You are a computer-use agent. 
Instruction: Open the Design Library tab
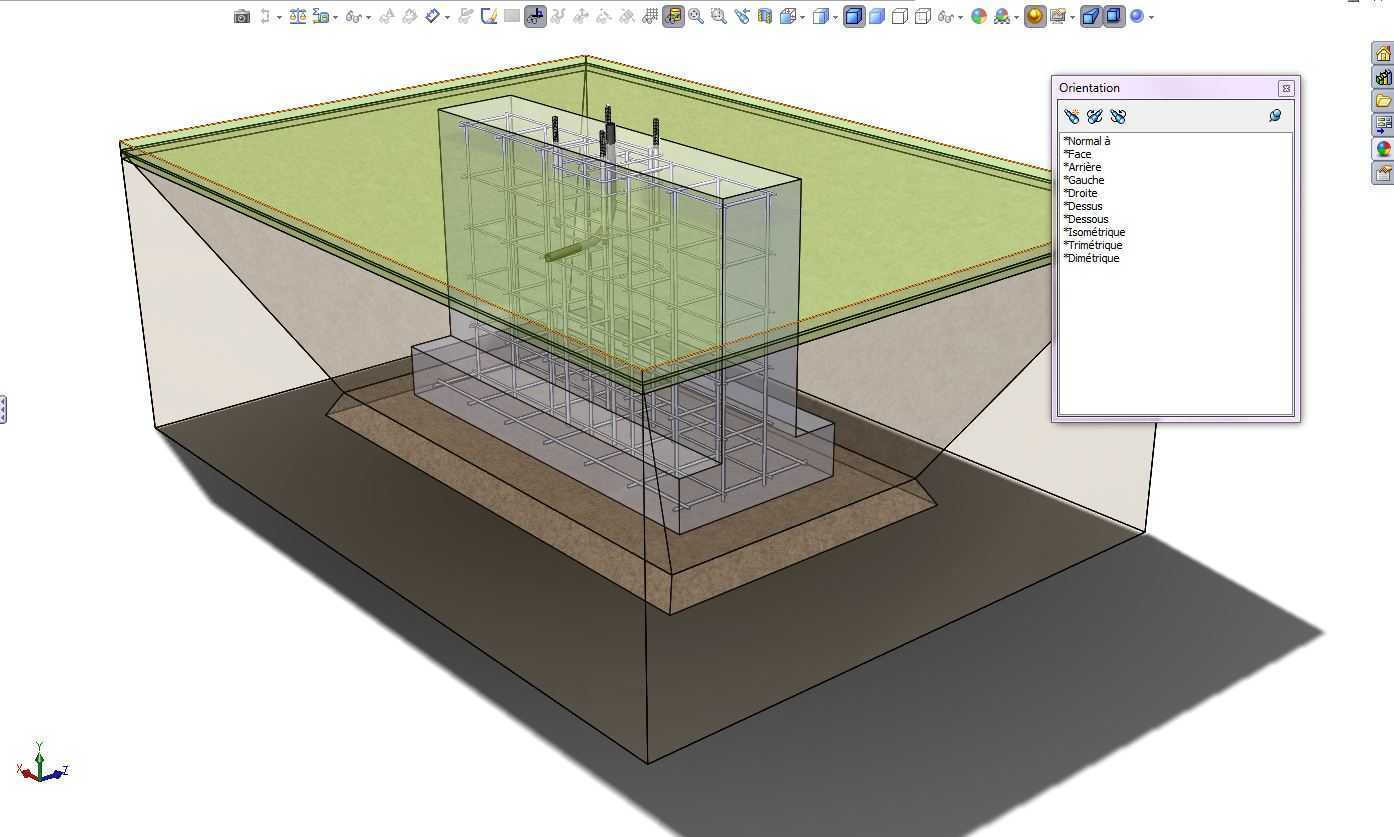click(1383, 77)
